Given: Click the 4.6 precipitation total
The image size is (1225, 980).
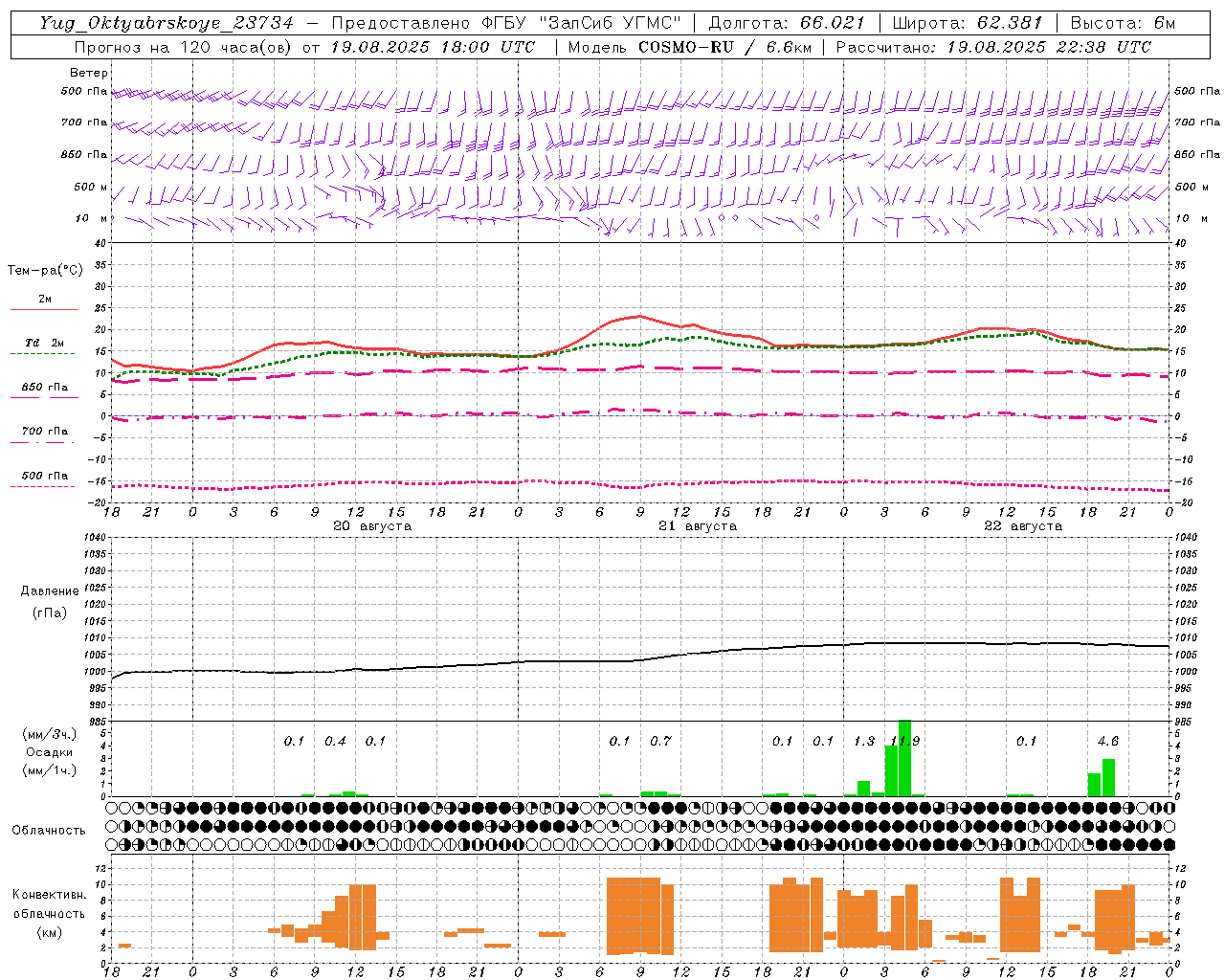Looking at the screenshot, I should click(x=1107, y=741).
